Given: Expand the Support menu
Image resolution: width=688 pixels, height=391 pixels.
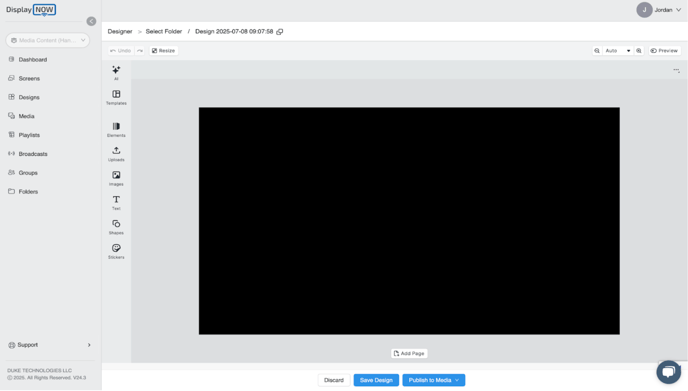Looking at the screenshot, I should pos(50,345).
